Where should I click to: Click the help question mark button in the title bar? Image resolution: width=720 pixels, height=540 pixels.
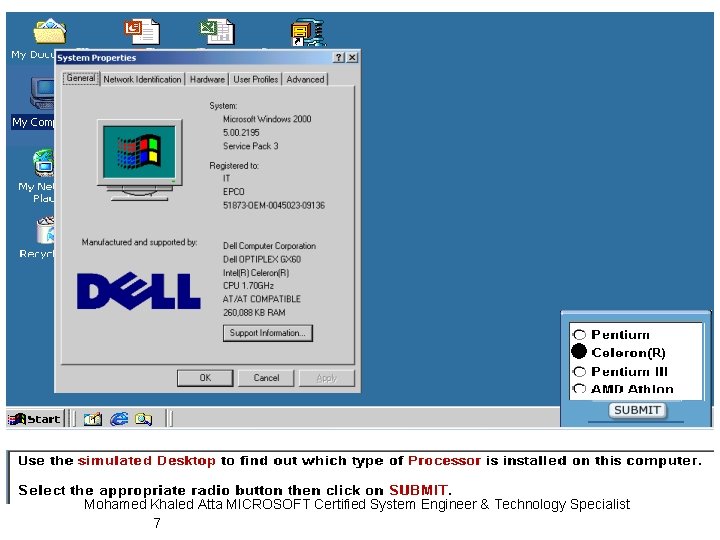[339, 57]
